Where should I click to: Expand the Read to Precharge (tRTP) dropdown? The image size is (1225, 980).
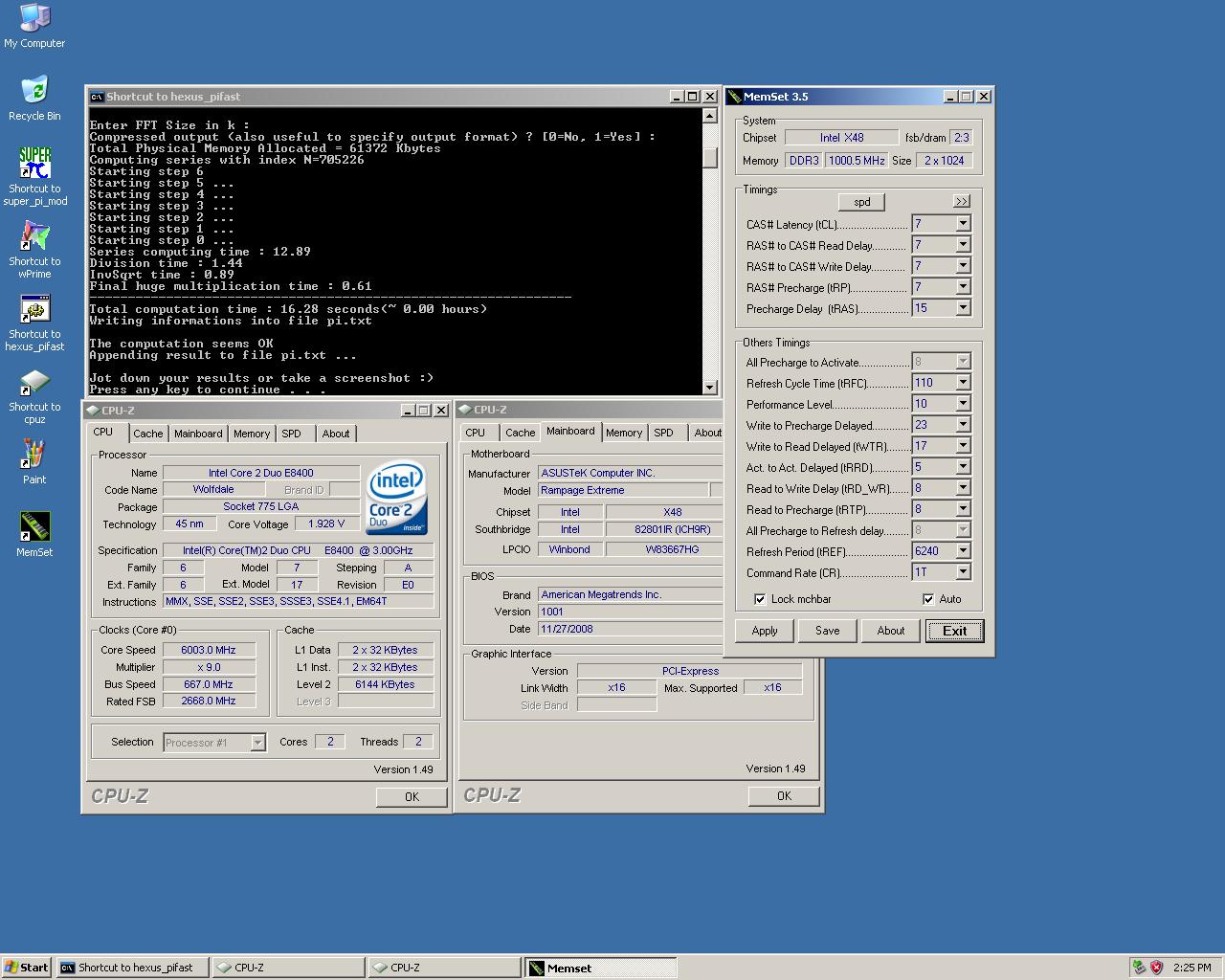click(963, 509)
